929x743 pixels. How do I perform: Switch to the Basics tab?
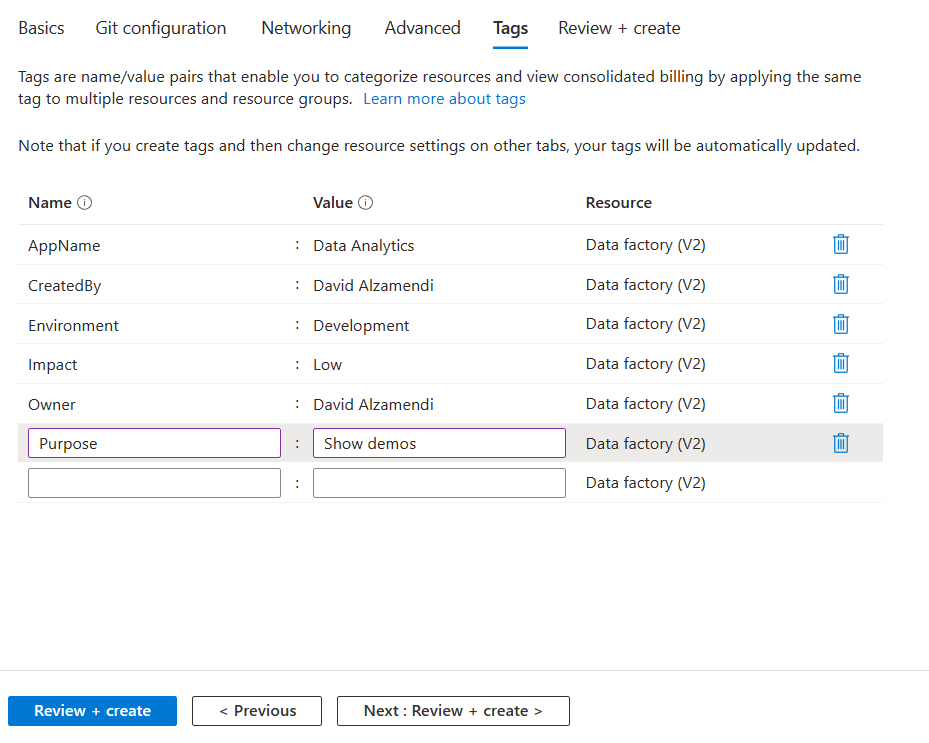pyautogui.click(x=41, y=28)
